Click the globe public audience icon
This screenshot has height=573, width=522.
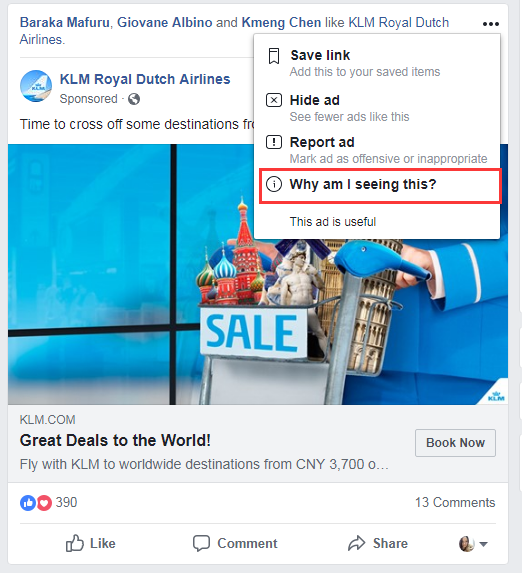click(134, 99)
